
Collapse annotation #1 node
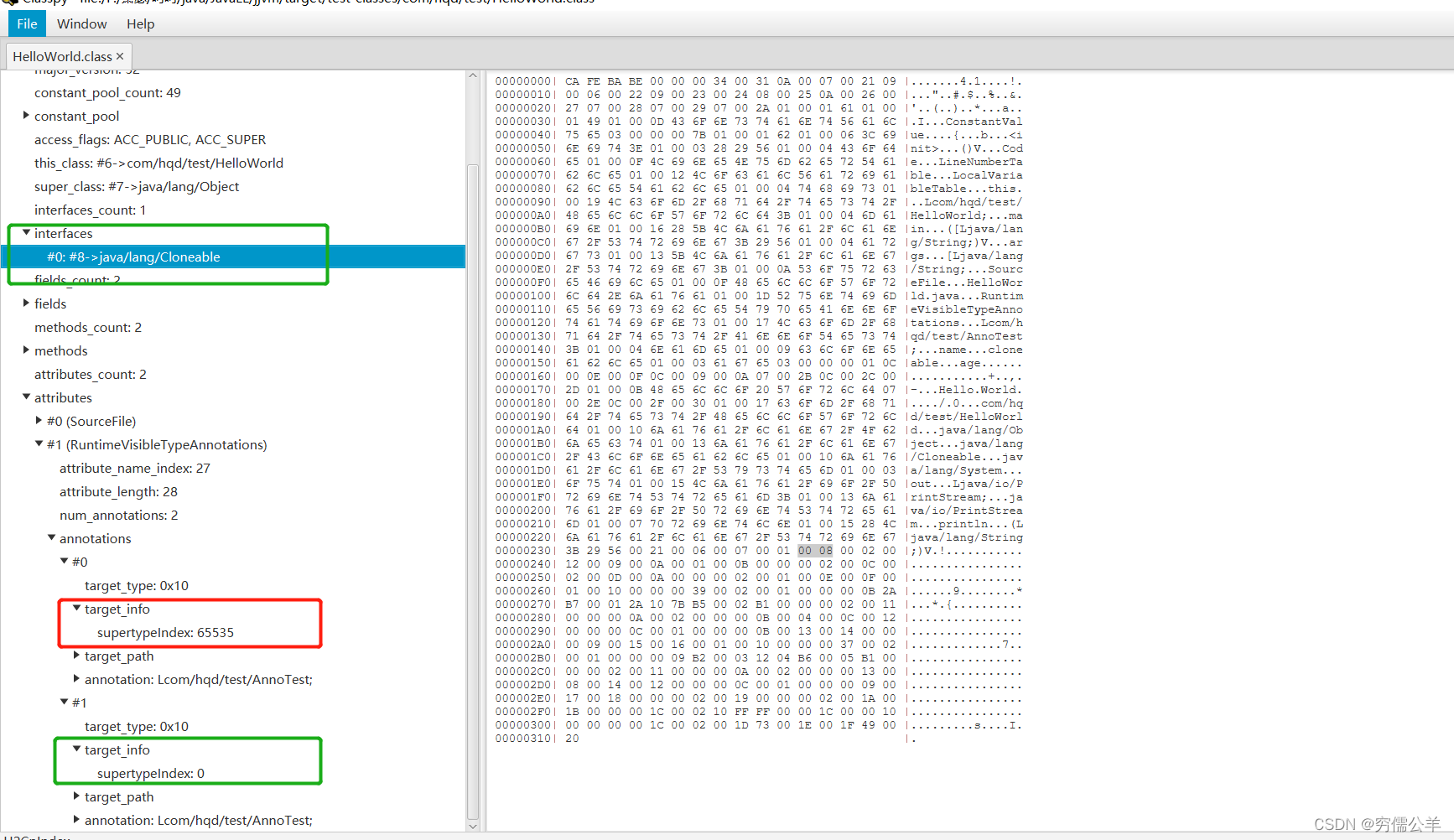tap(64, 703)
